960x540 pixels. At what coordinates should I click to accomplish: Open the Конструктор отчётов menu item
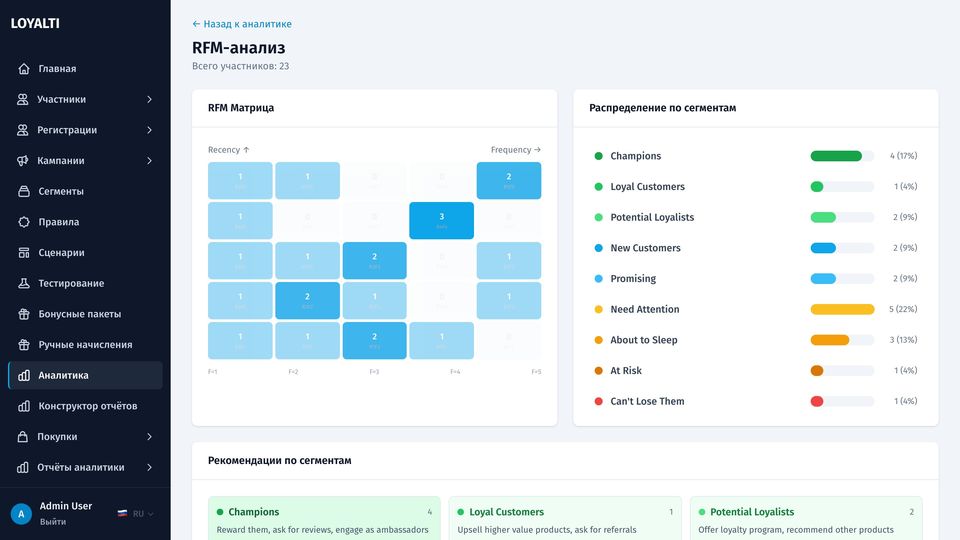[85, 406]
